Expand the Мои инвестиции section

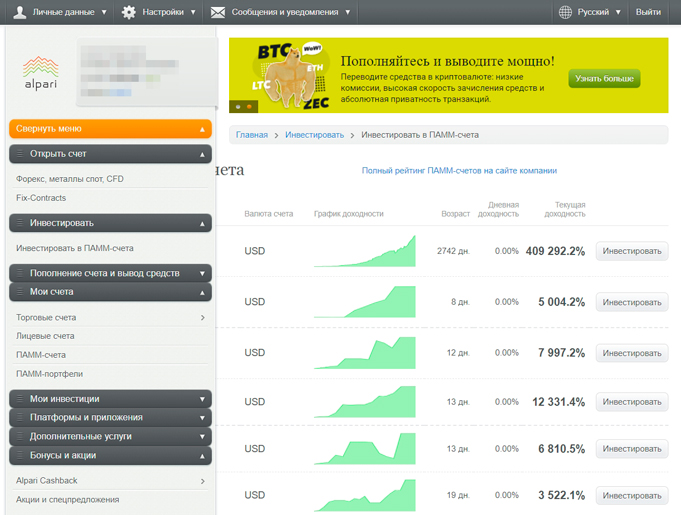pyautogui.click(x=110, y=399)
